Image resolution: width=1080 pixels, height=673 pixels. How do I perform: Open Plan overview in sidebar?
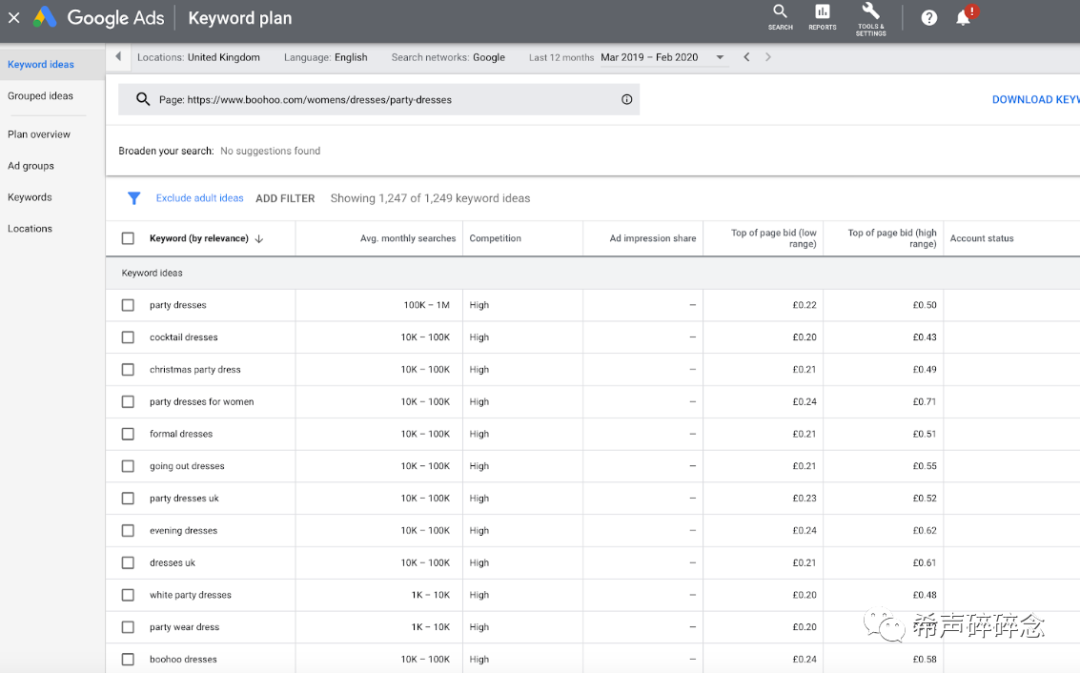(x=39, y=134)
